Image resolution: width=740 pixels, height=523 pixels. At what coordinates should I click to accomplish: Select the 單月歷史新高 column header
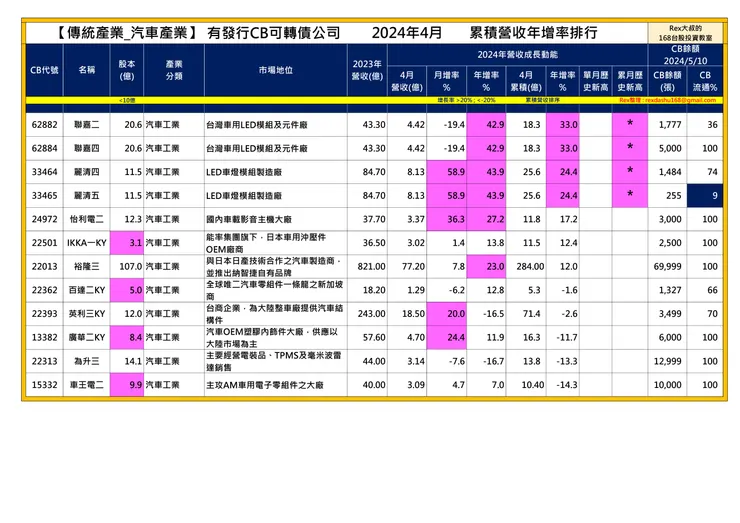click(596, 81)
